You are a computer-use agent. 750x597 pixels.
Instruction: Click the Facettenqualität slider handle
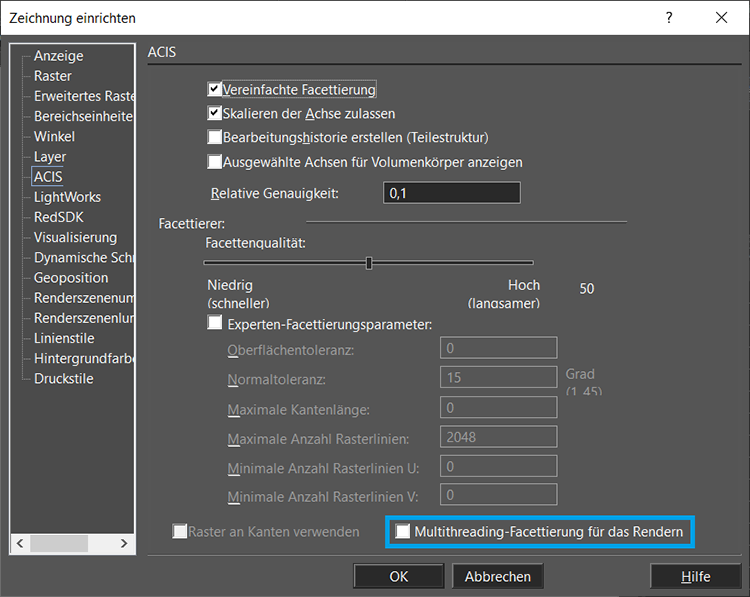click(369, 263)
